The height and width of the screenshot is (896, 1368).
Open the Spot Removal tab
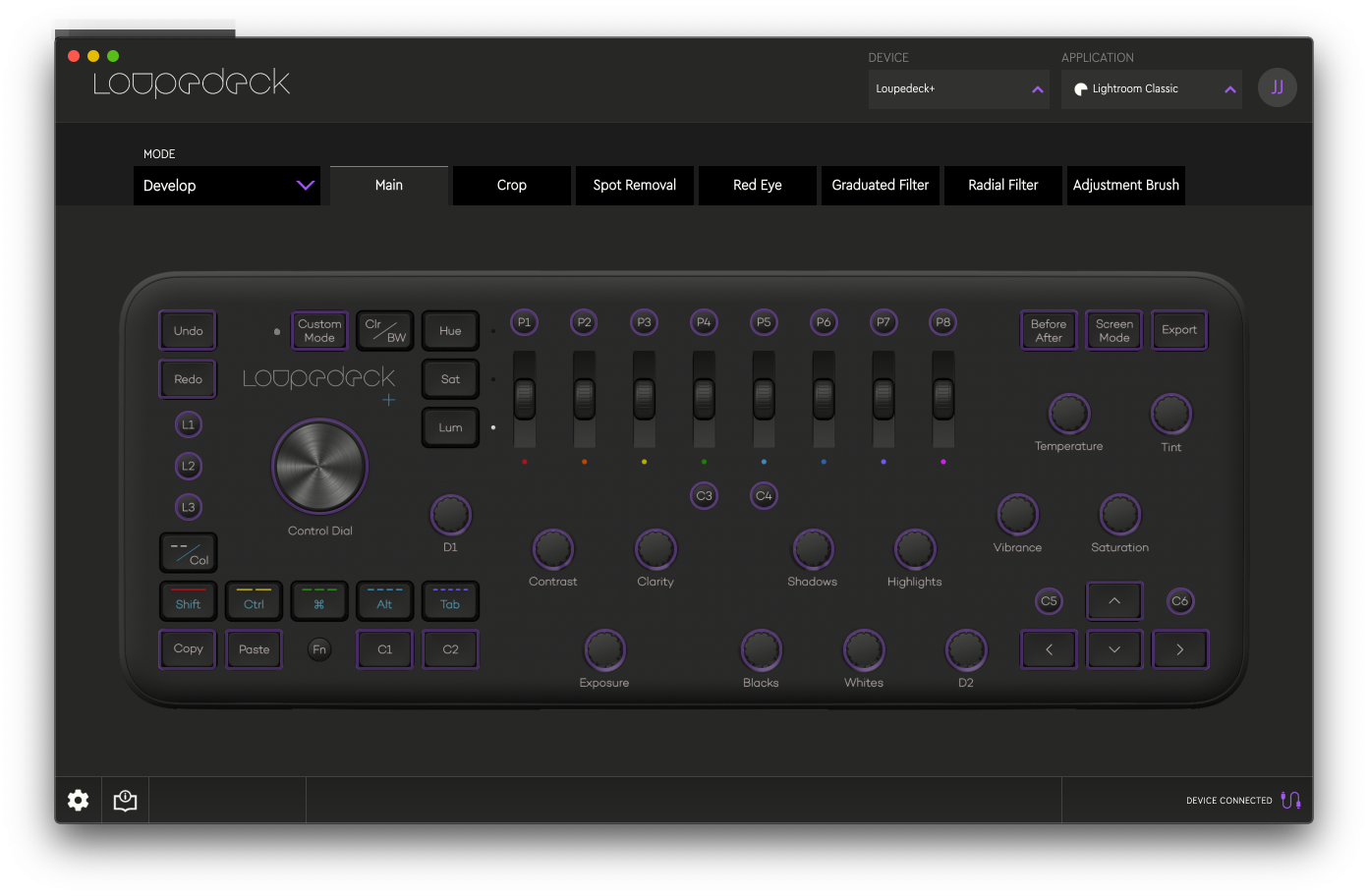click(x=635, y=186)
